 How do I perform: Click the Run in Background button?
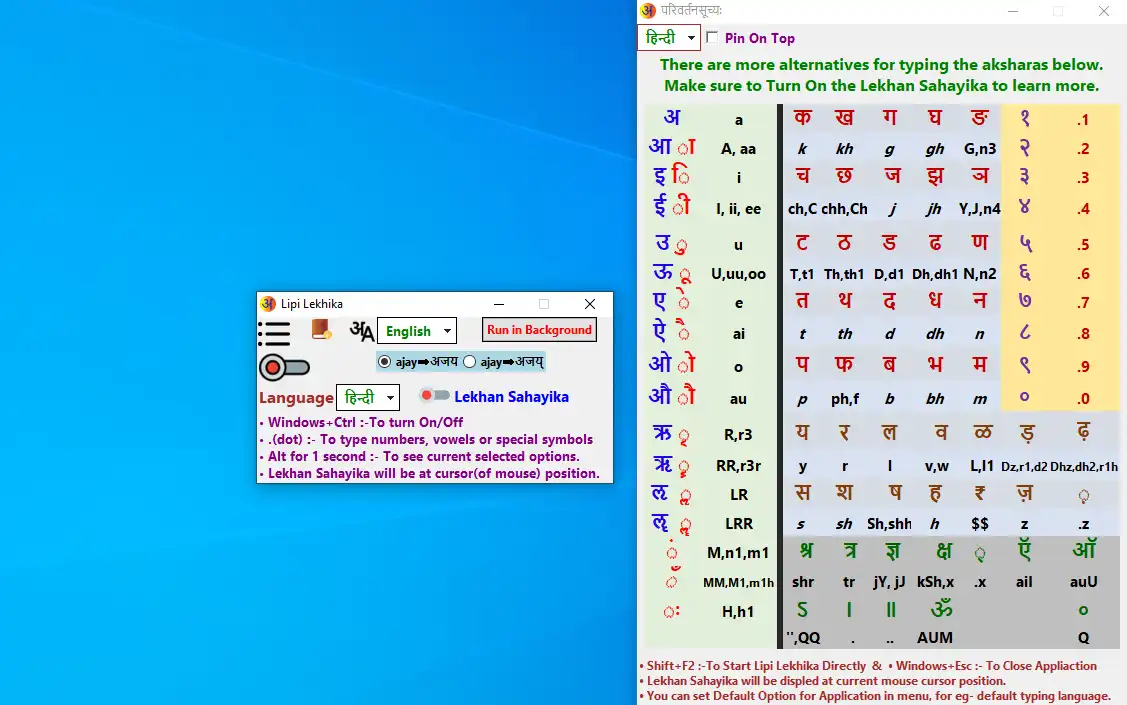(x=539, y=330)
